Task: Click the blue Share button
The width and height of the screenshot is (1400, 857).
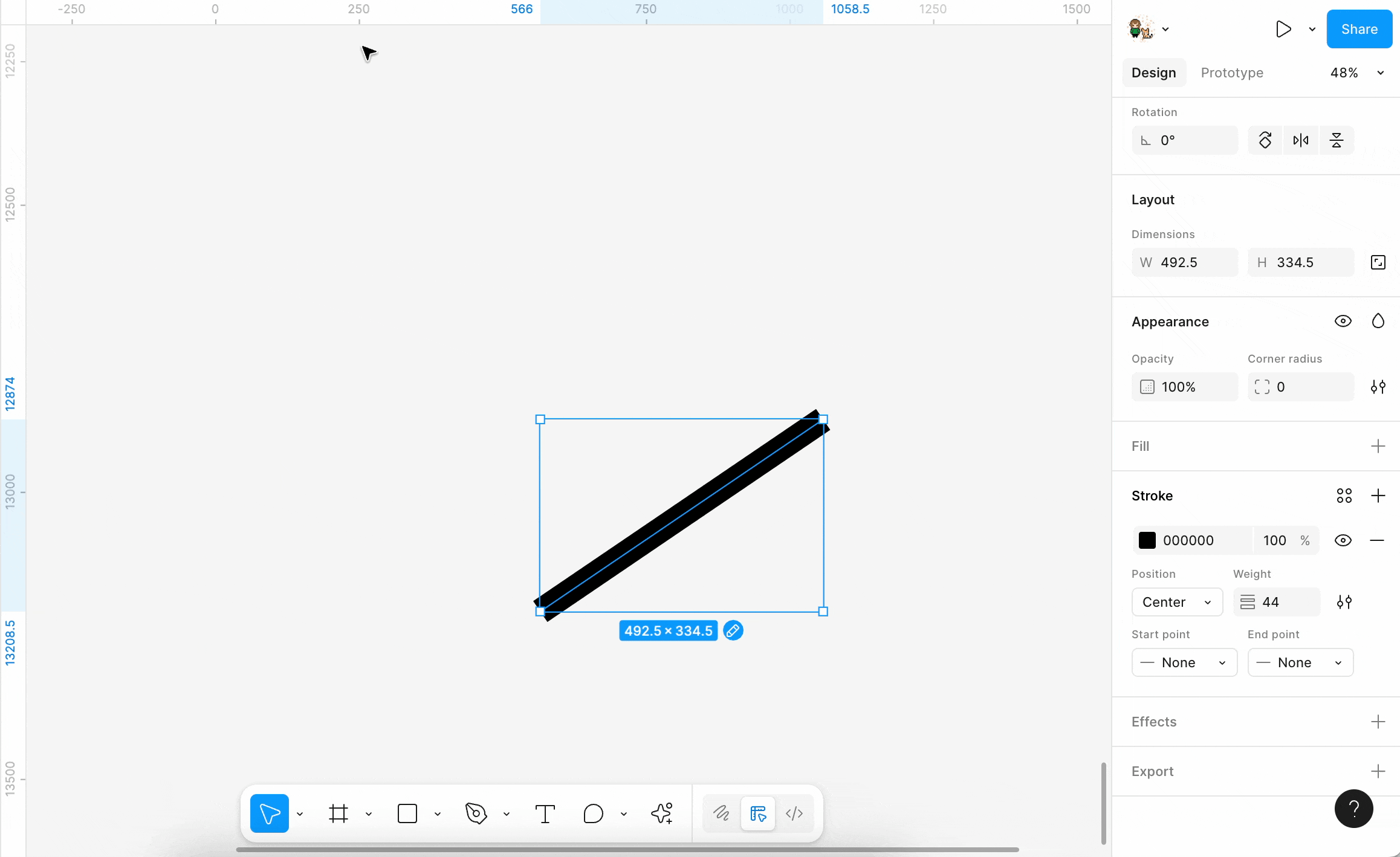Action: tap(1359, 29)
